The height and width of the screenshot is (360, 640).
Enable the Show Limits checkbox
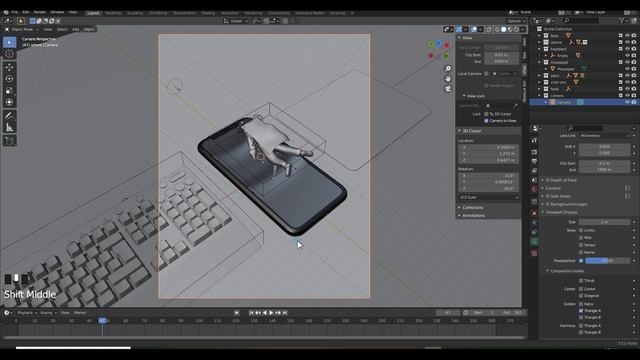(x=581, y=230)
